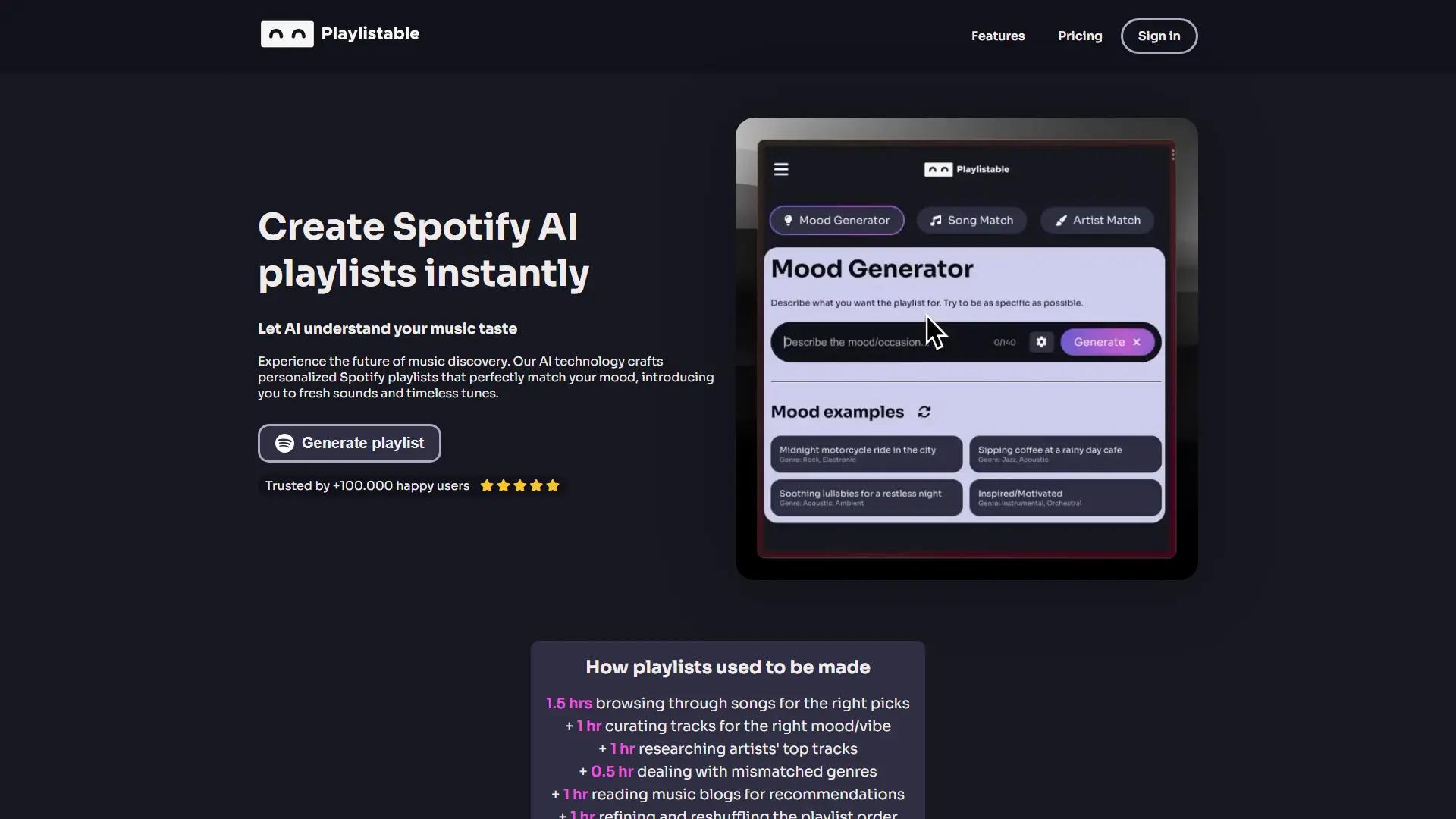Image resolution: width=1456 pixels, height=819 pixels.
Task: Click the Sign in button
Action: [1159, 36]
